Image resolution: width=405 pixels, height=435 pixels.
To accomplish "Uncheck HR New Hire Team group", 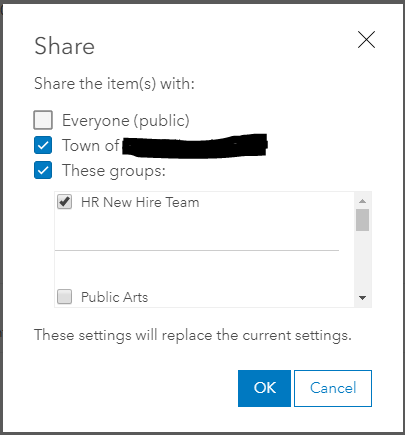I will [x=64, y=202].
